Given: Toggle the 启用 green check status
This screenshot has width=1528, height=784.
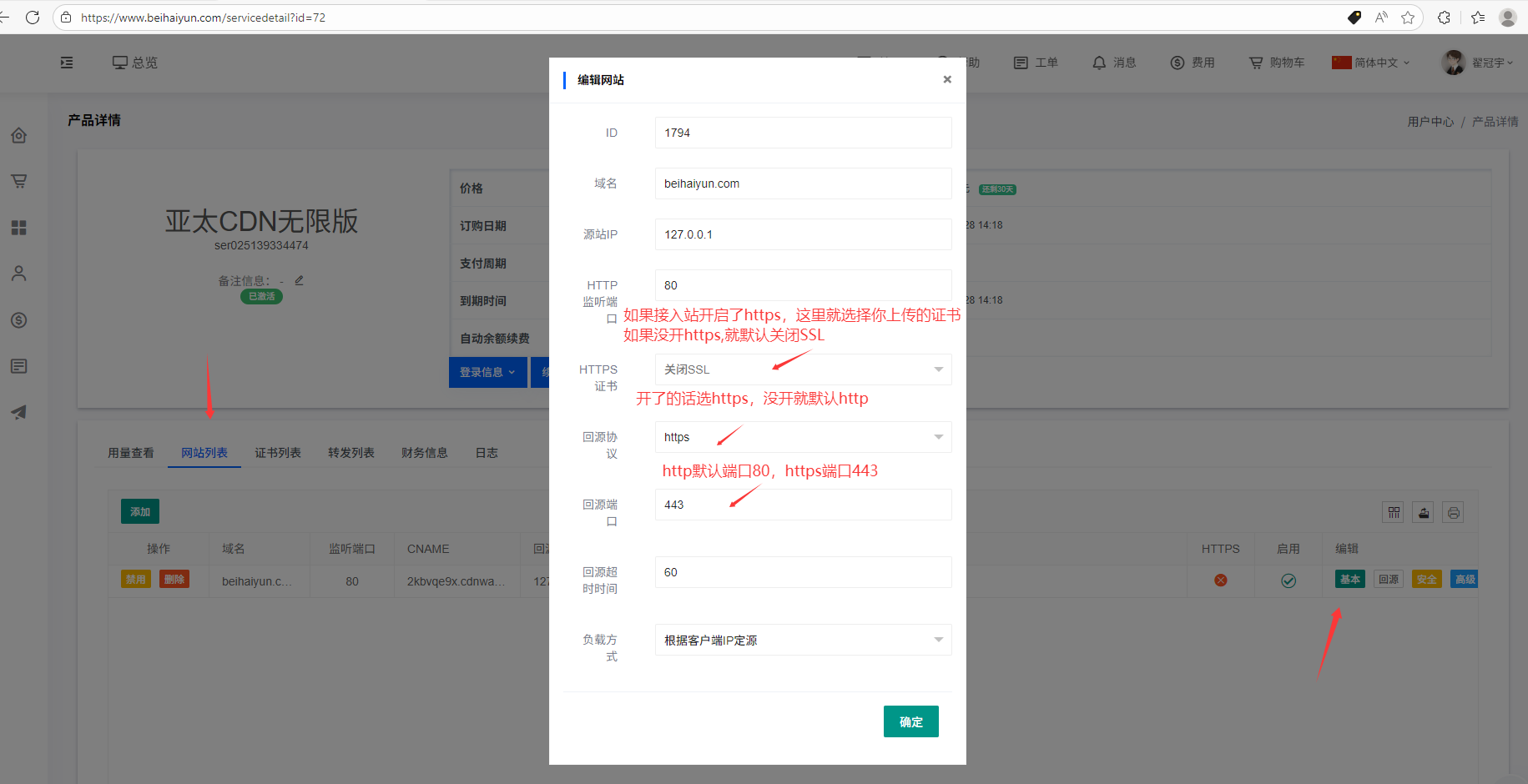Looking at the screenshot, I should click(1288, 580).
